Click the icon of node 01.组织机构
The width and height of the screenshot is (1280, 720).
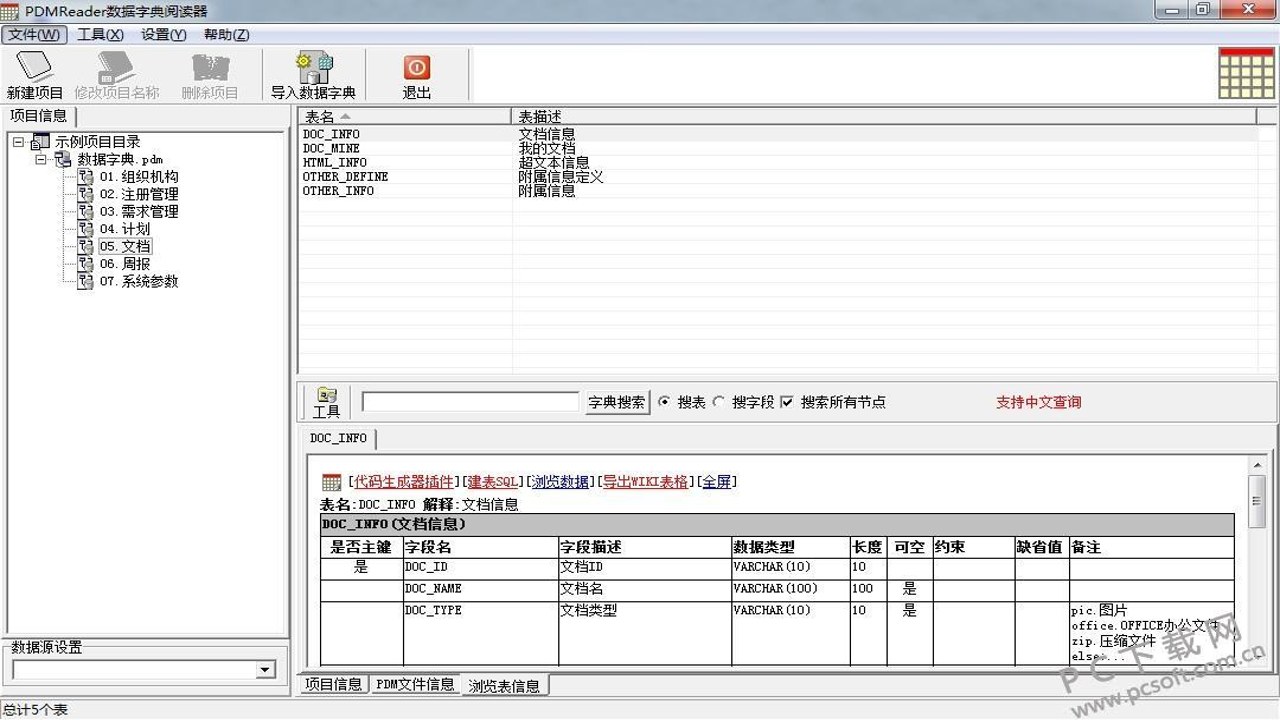click(x=86, y=177)
